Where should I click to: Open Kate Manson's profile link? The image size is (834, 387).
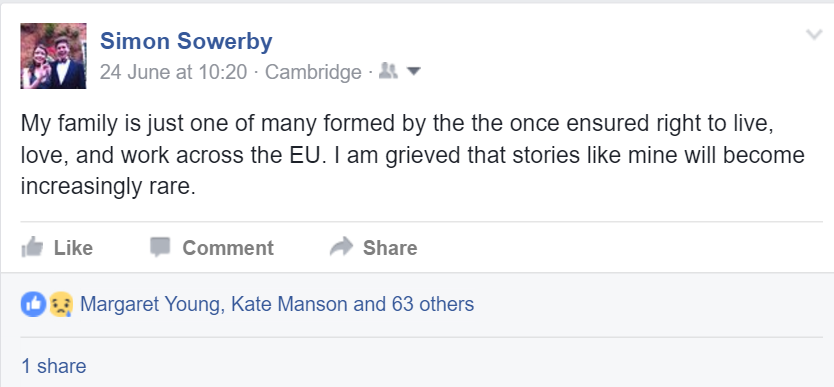(x=289, y=304)
